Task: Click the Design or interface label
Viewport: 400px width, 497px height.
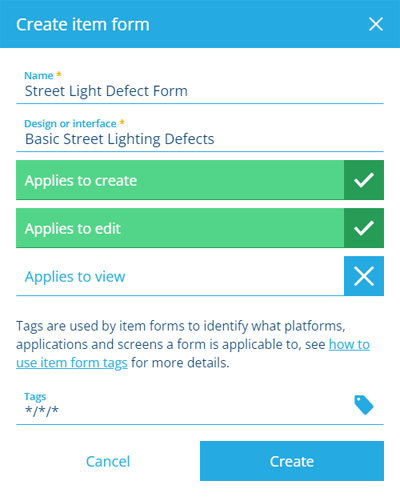Action: point(70,124)
